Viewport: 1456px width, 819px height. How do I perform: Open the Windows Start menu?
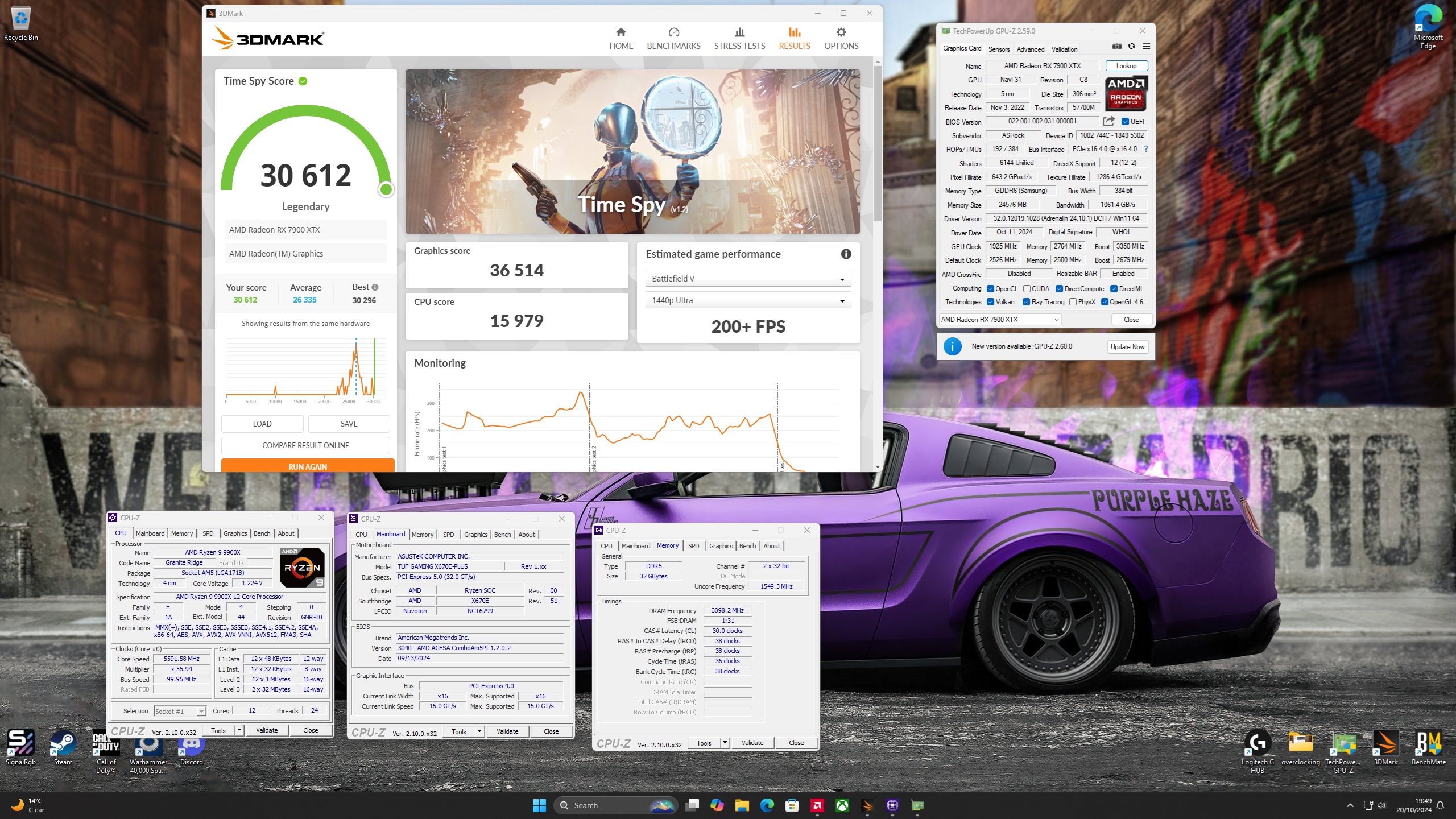tap(539, 805)
